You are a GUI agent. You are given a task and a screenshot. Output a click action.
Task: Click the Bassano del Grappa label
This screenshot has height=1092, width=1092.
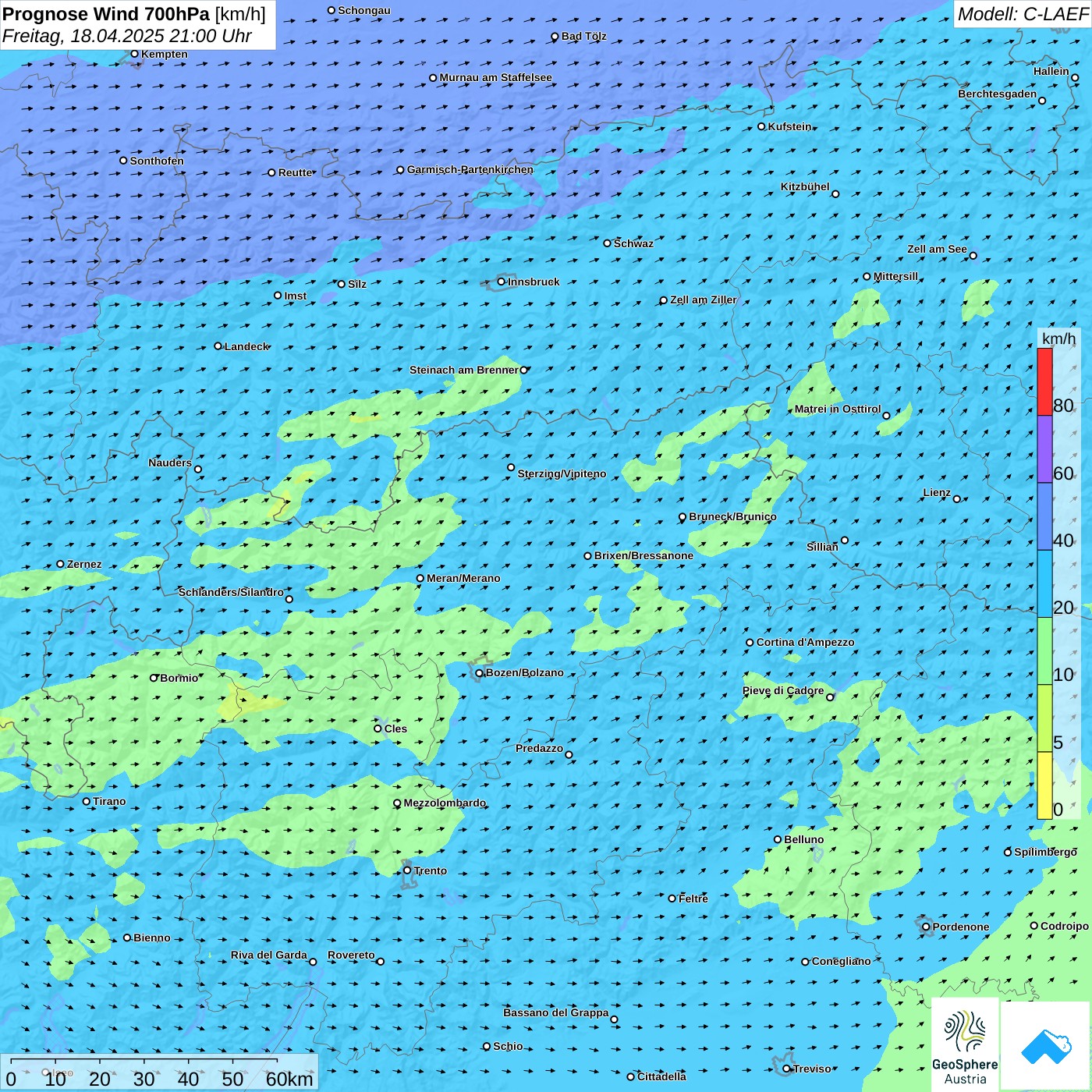tap(555, 1012)
